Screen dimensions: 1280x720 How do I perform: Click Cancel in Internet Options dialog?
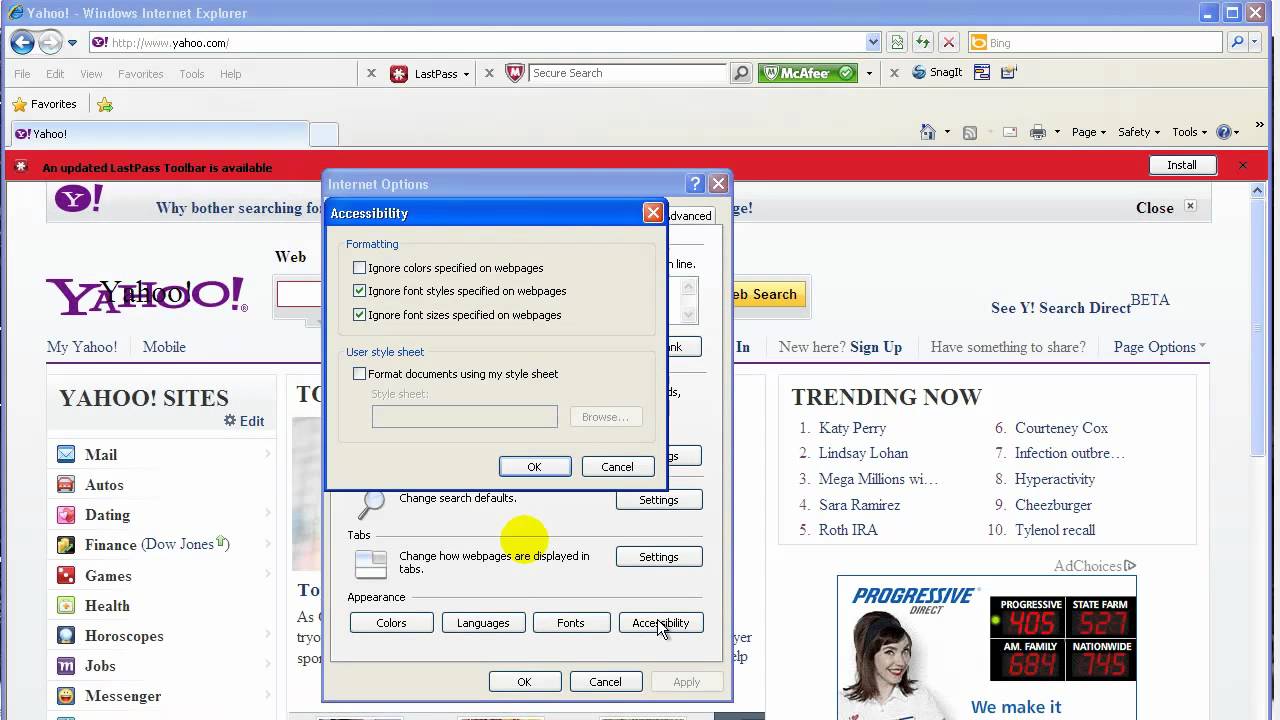point(605,682)
